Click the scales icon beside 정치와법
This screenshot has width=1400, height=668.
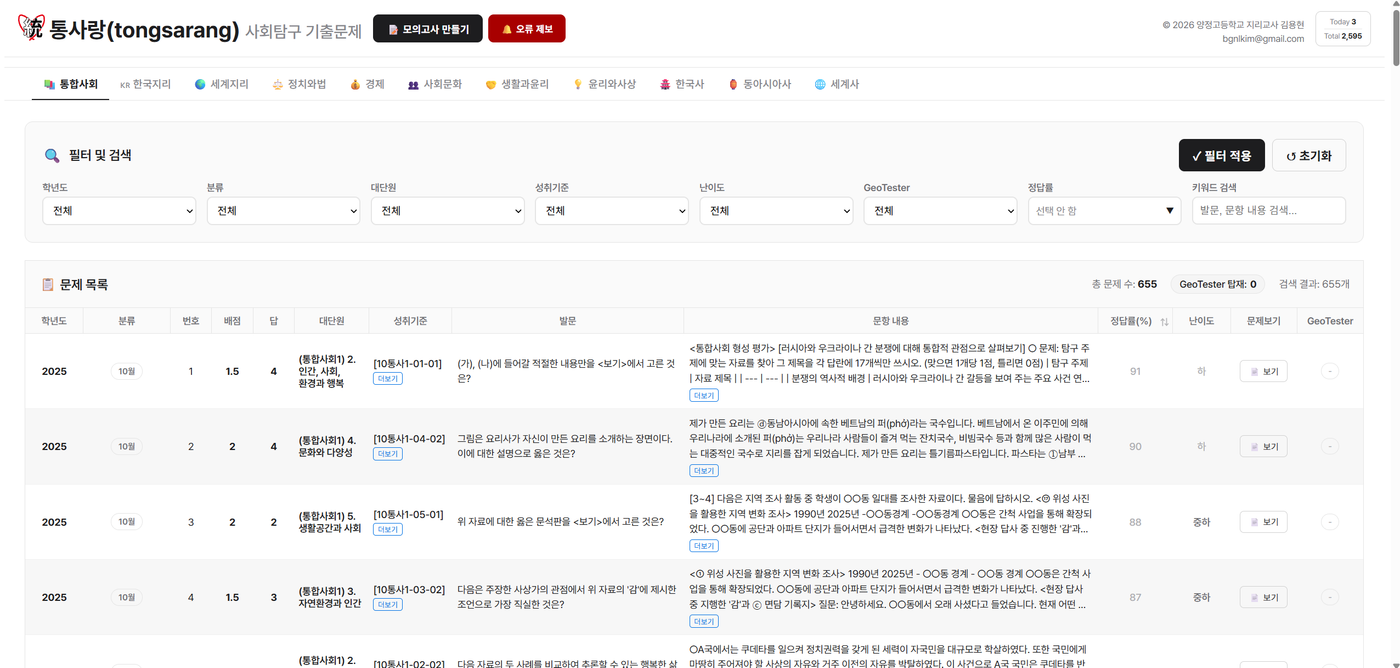pyautogui.click(x=277, y=85)
